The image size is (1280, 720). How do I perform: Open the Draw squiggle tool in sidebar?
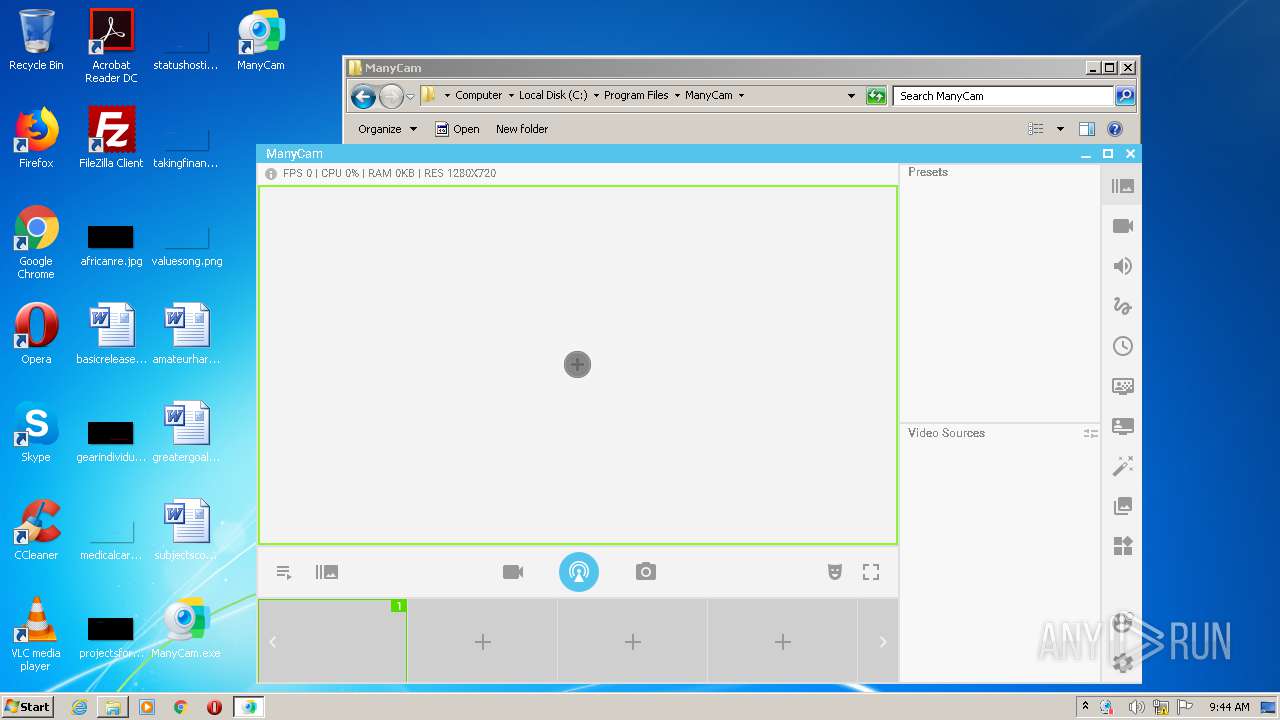pos(1122,306)
